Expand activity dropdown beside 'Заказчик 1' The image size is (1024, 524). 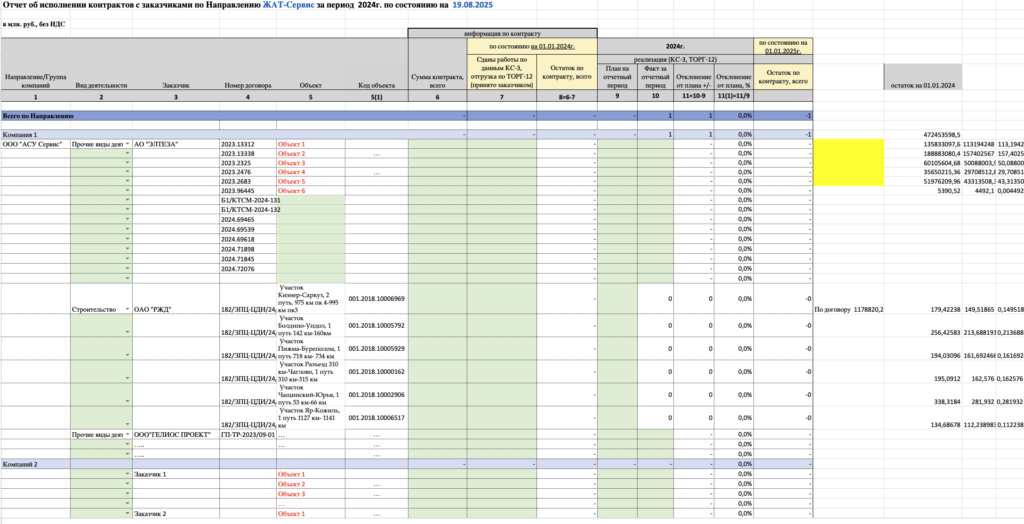[x=127, y=474]
